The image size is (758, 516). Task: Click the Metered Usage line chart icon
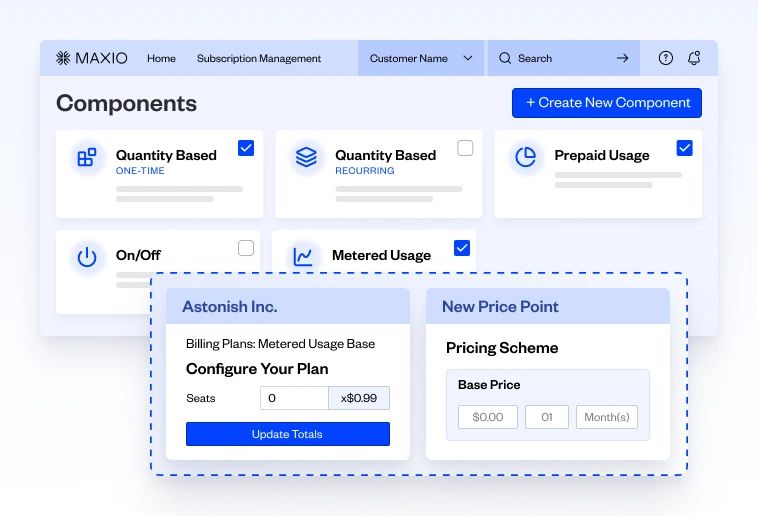tap(303, 257)
